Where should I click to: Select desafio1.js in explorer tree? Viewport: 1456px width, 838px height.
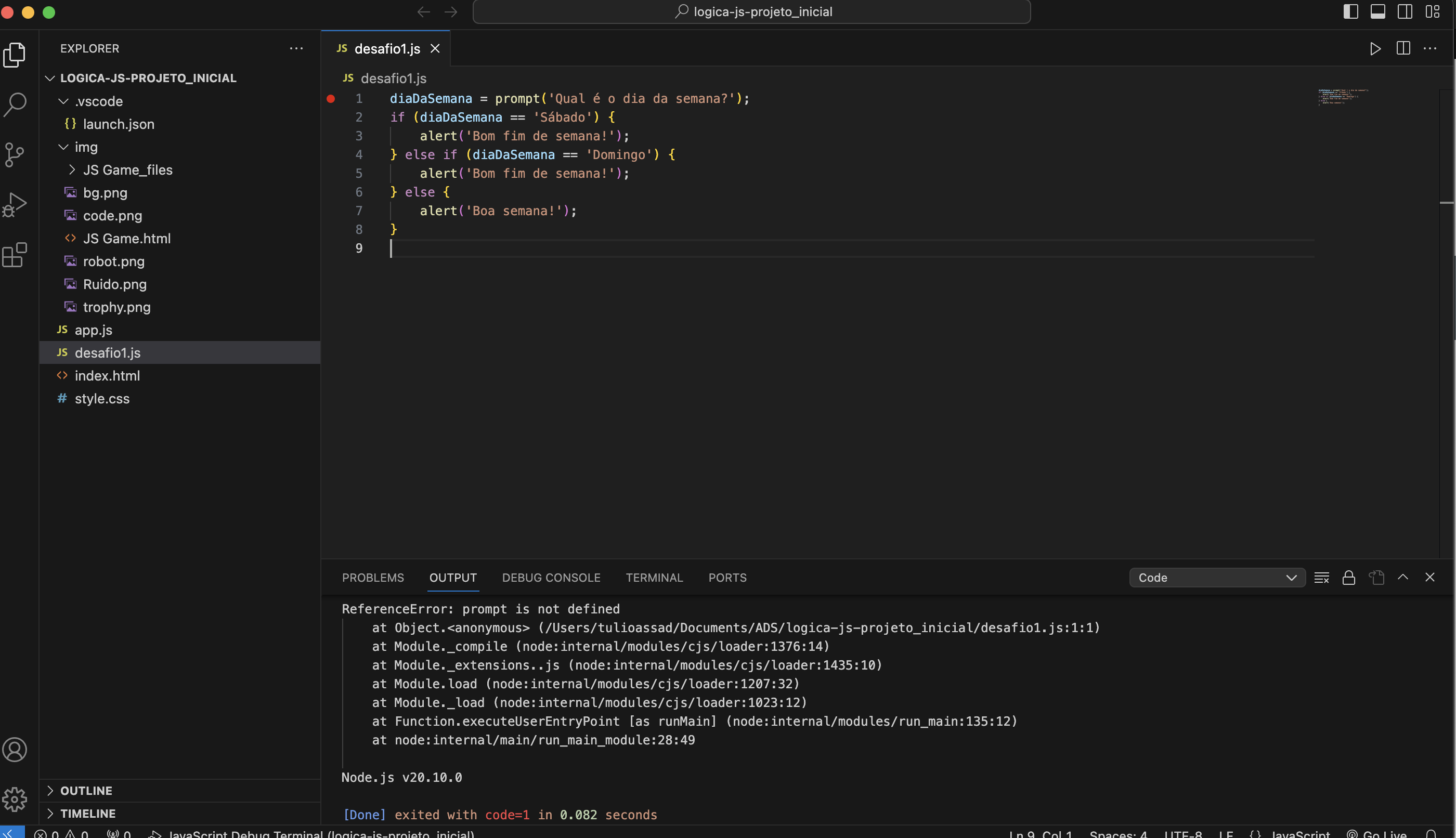point(179,353)
